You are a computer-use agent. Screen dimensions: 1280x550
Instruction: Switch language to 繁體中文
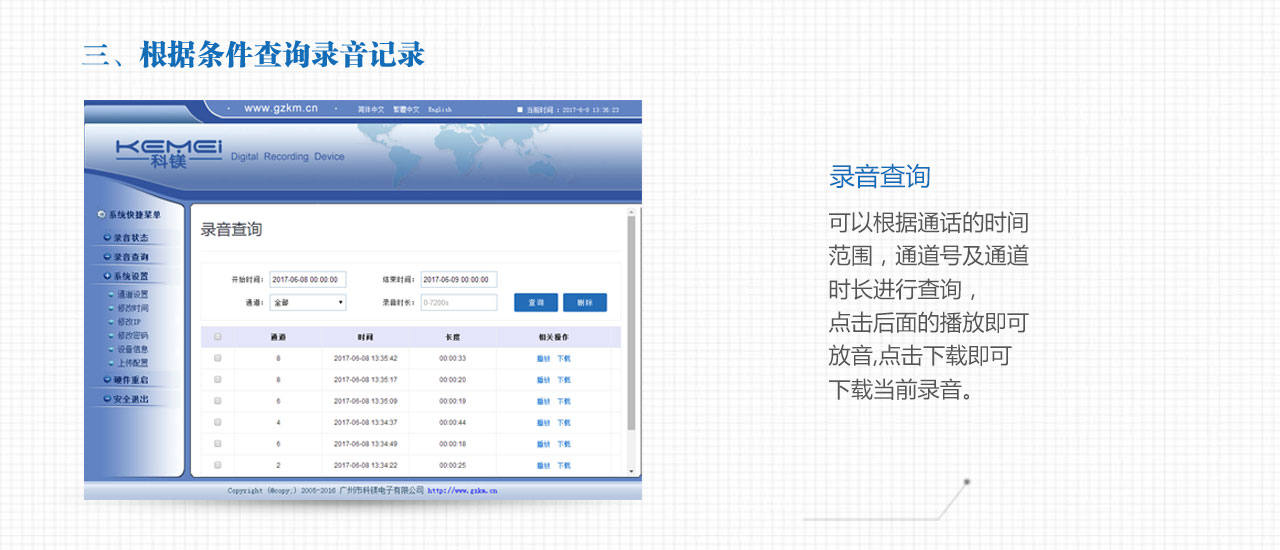pos(406,109)
